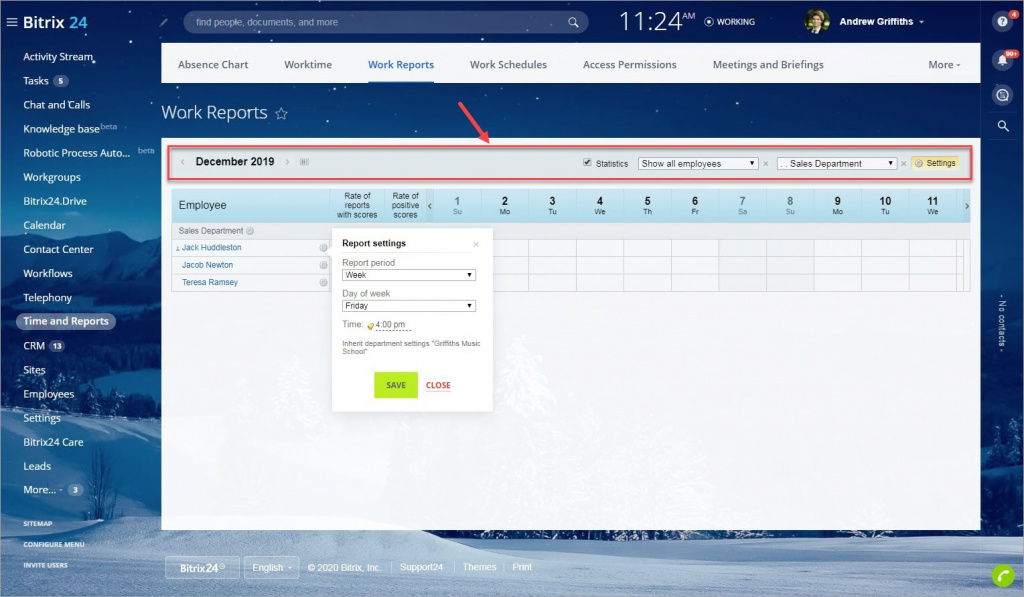Open Bitrix24.Drive in sidebar
1024x597 pixels.
pos(55,201)
